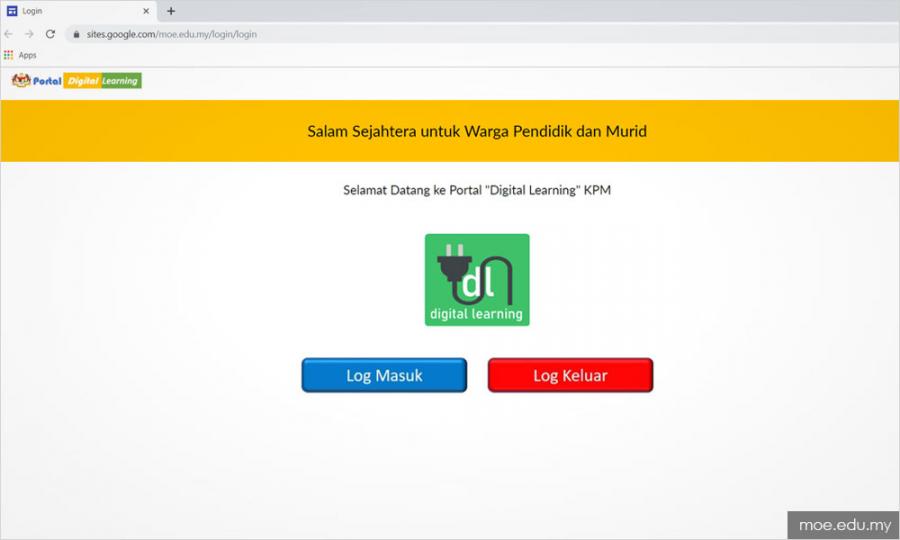Viewport: 900px width, 540px height.
Task: Click the yellow 'Digital' logo segment
Action: pos(81,81)
